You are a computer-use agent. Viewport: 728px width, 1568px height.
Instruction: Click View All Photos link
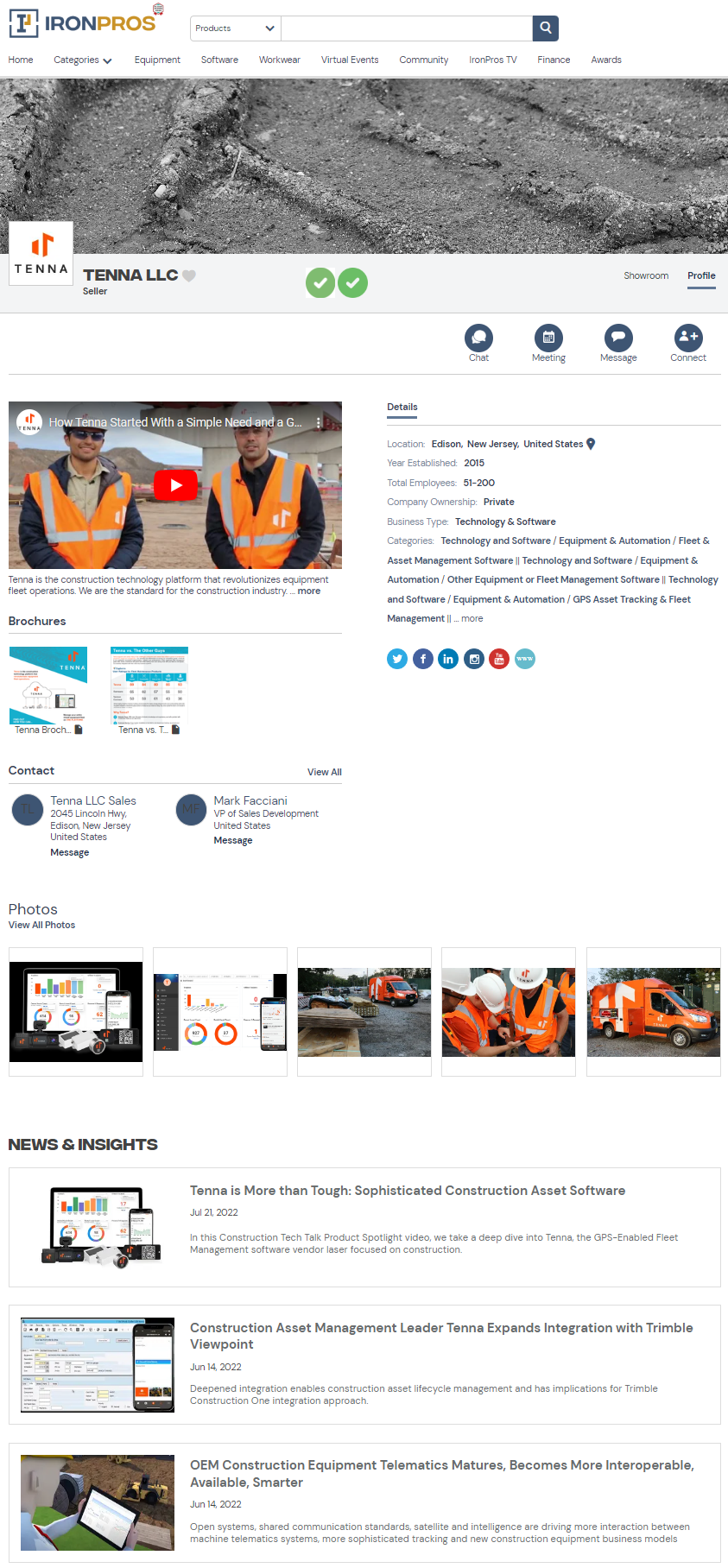[x=41, y=926]
